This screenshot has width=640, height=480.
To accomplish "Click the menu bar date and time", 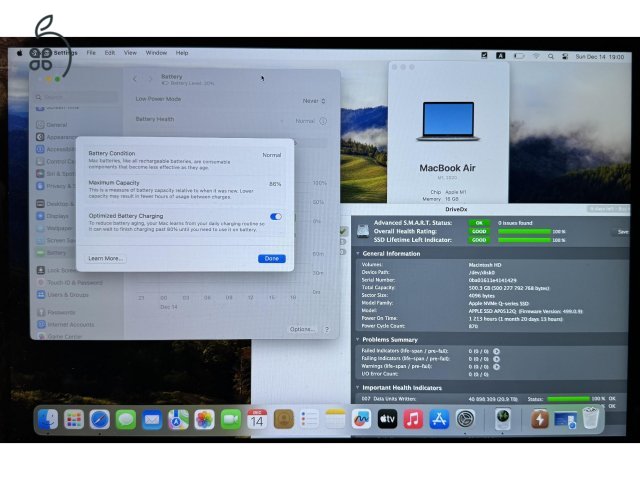I will pos(599,57).
